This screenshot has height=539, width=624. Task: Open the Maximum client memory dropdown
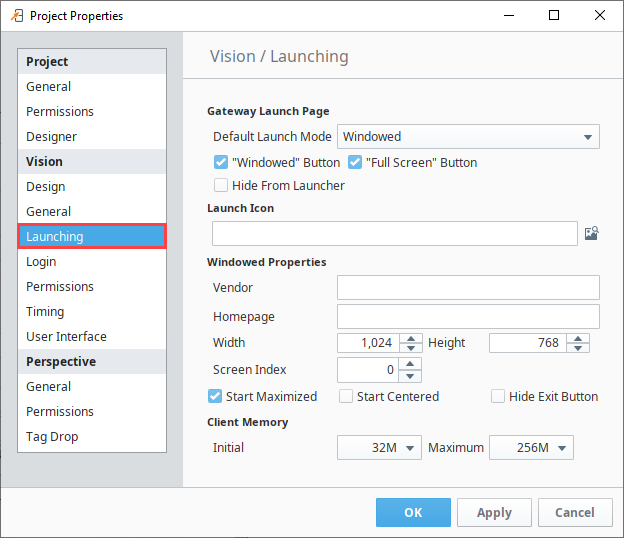(531, 447)
